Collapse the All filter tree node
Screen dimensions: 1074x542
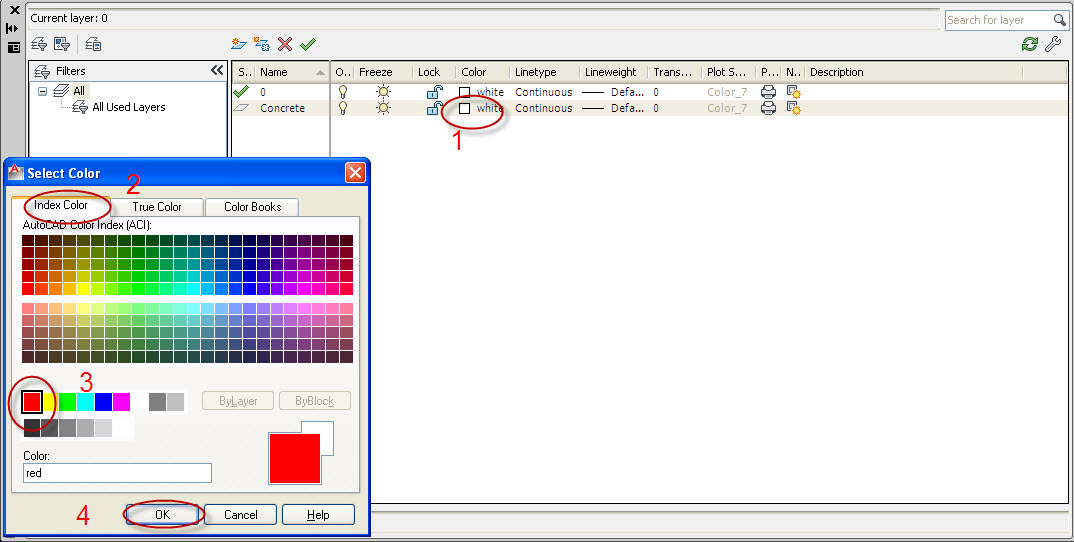[42, 91]
